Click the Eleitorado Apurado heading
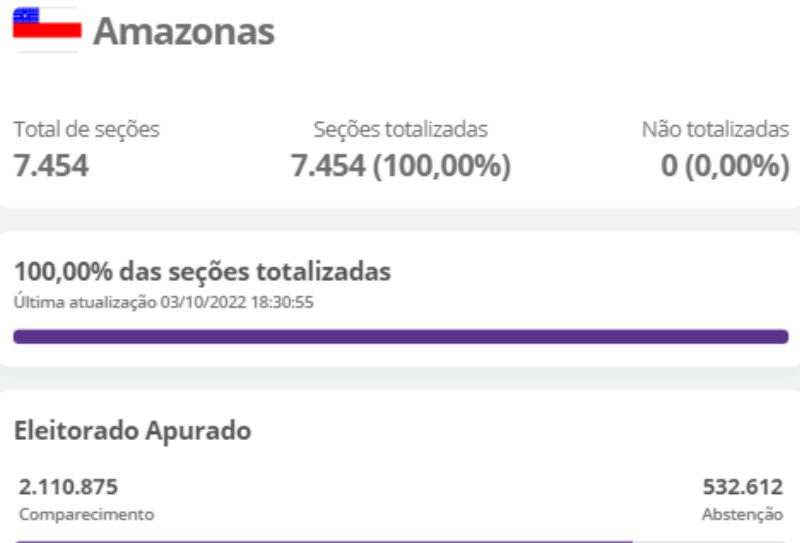 [133, 430]
